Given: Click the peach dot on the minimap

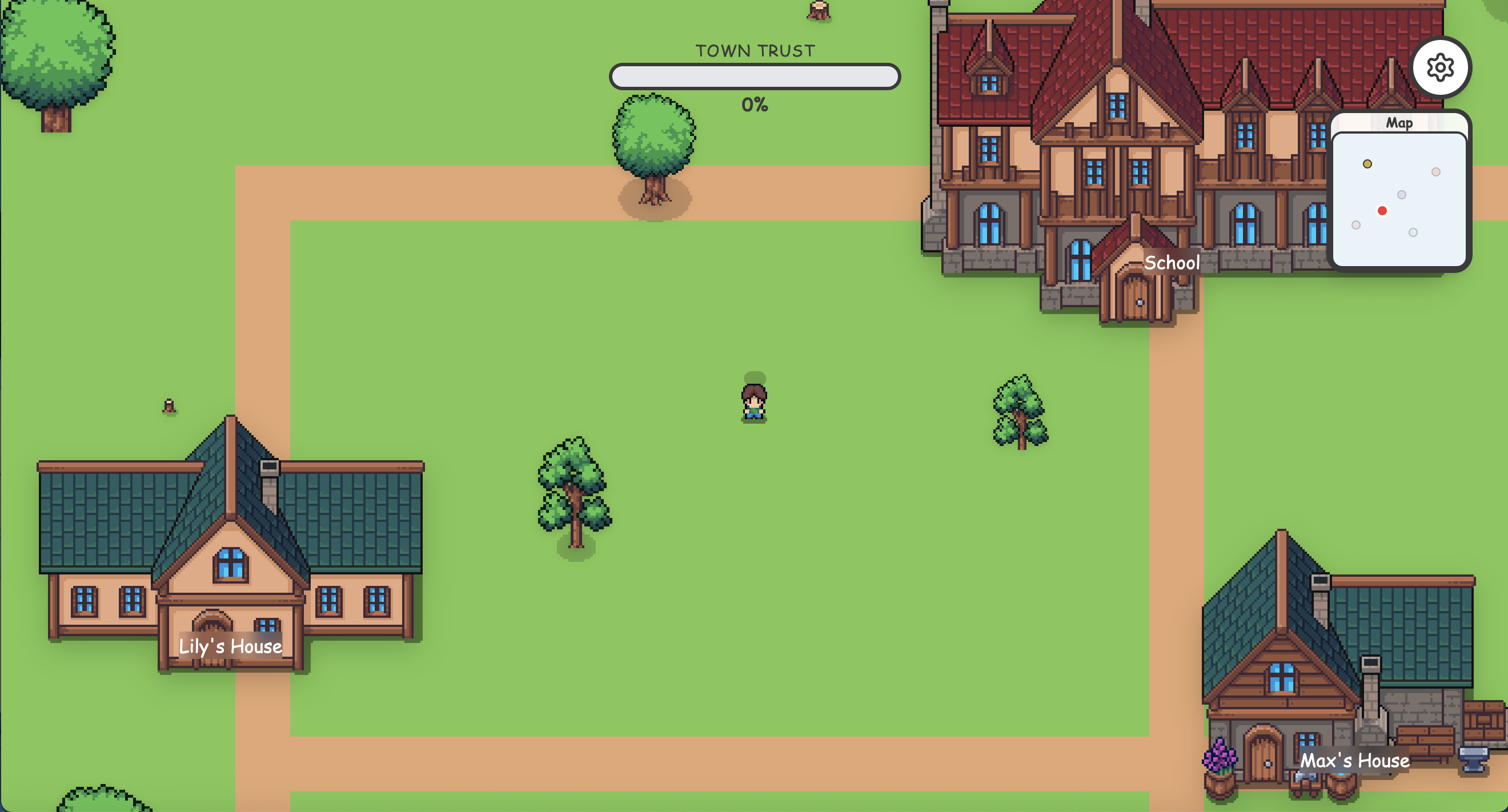Looking at the screenshot, I should pos(1435,172).
